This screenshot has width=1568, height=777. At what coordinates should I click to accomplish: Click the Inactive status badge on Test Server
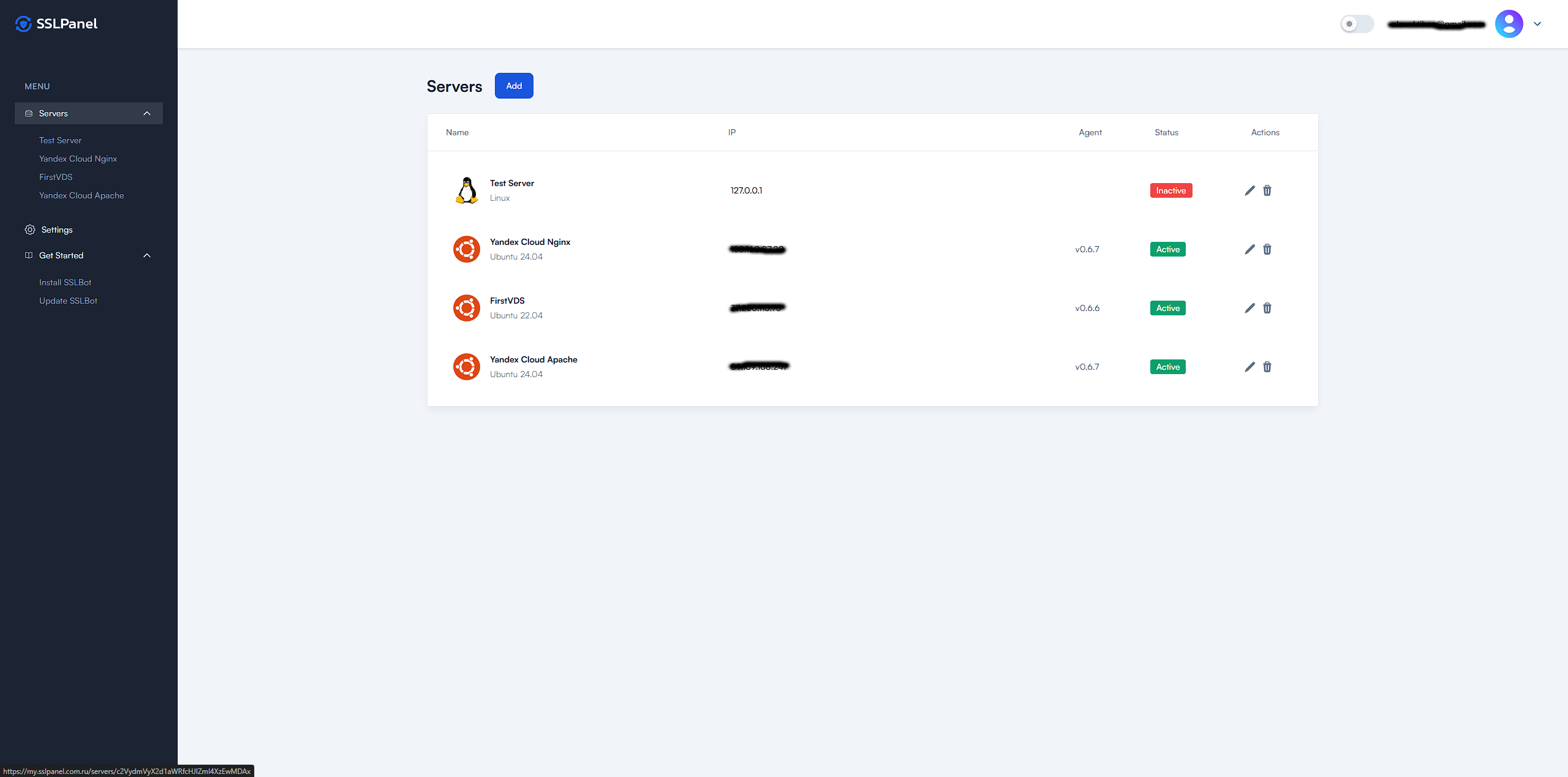coord(1170,190)
